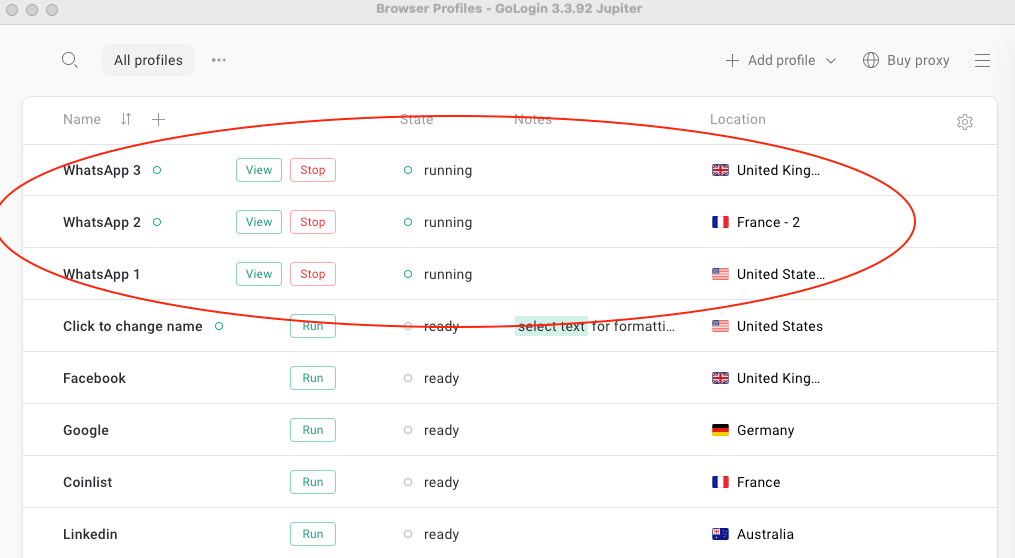Run the Linkedin profile
The height and width of the screenshot is (558, 1015).
coord(313,534)
